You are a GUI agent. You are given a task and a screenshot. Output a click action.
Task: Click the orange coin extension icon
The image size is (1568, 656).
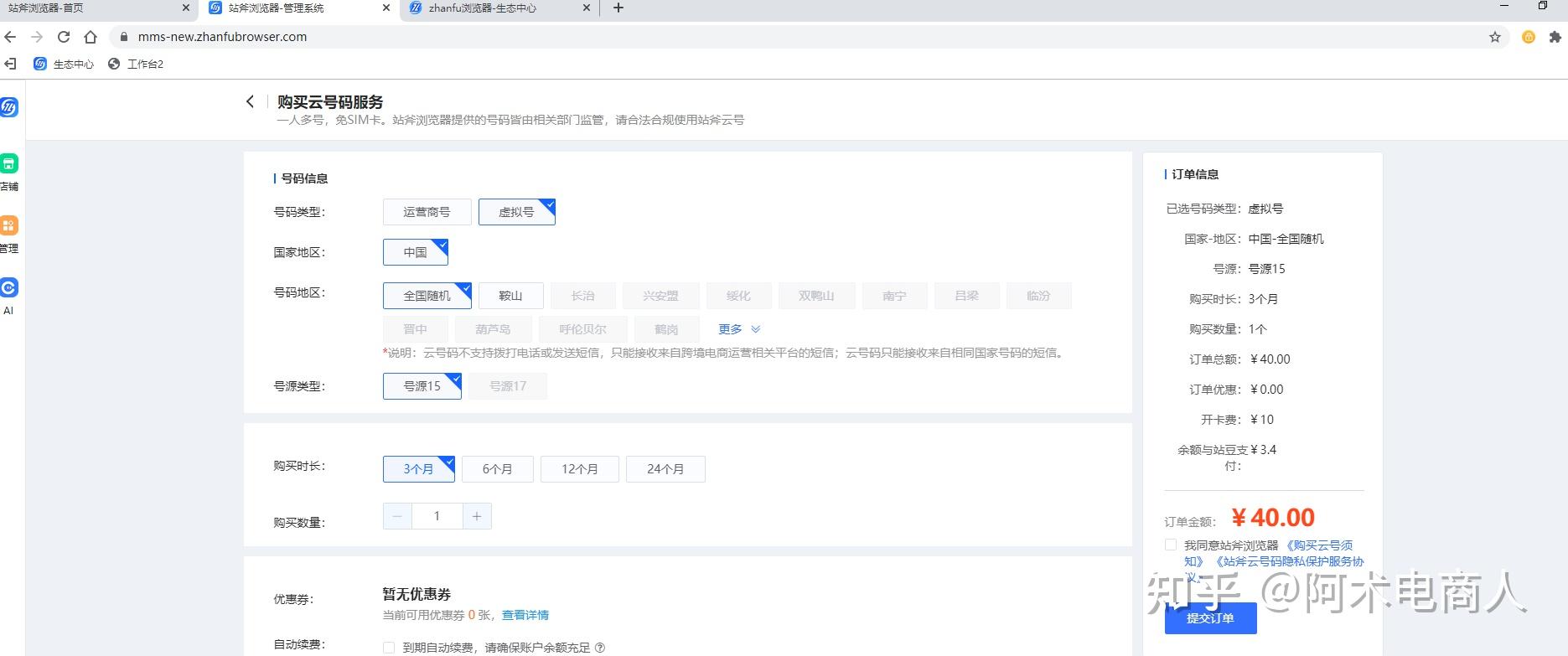tap(1529, 37)
